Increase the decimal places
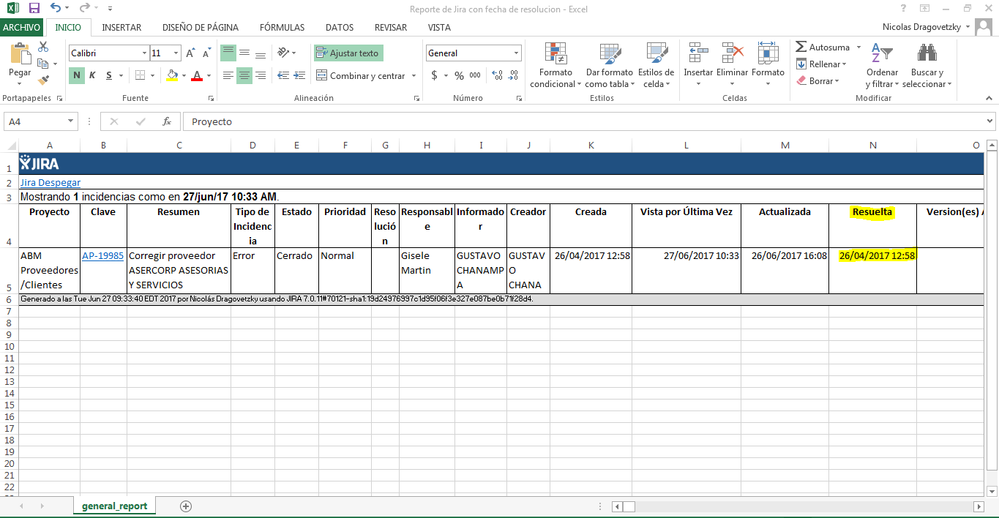 [498, 75]
